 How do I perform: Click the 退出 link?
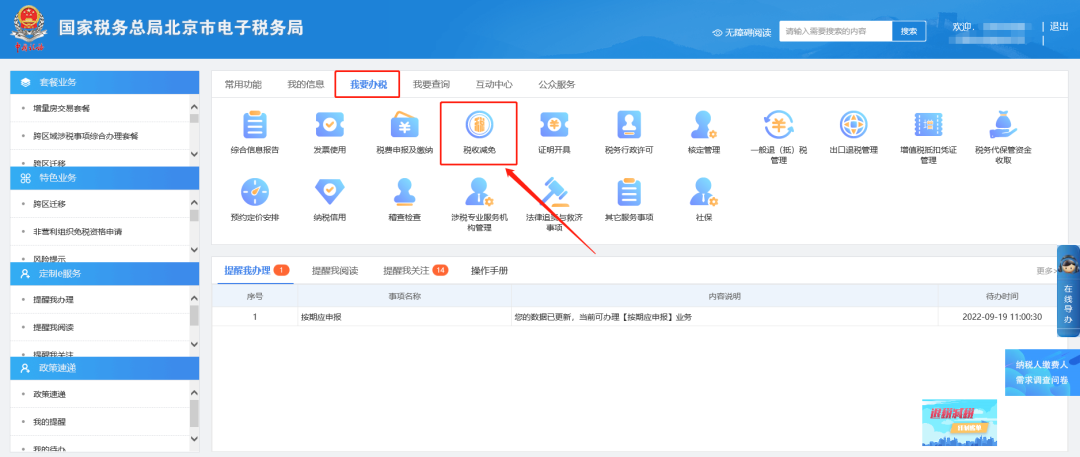1059,27
